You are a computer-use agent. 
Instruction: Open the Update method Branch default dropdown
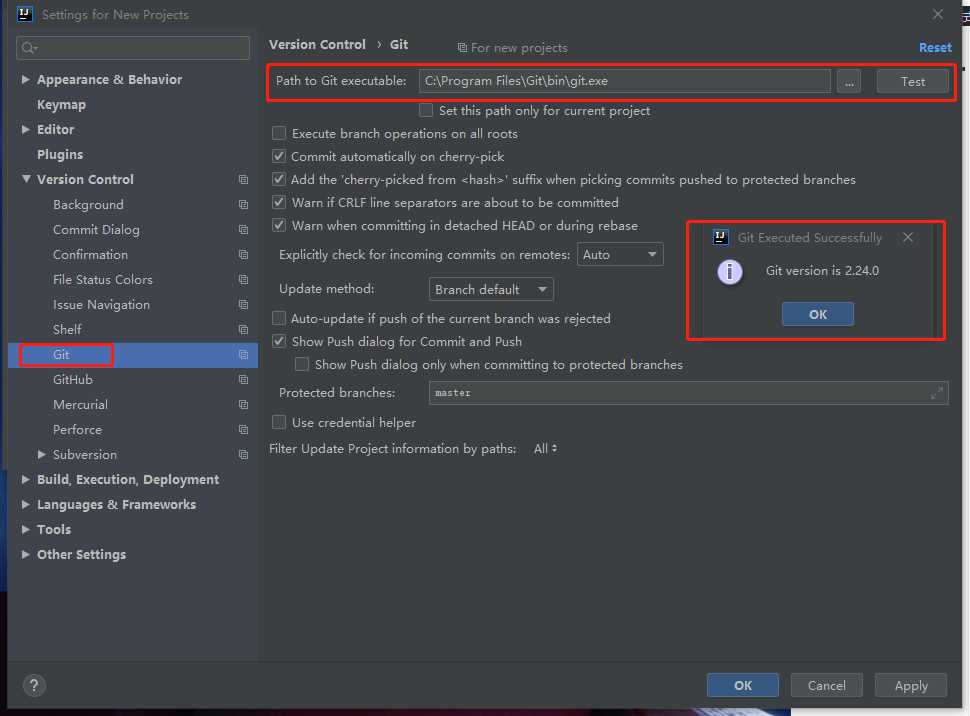click(x=491, y=289)
